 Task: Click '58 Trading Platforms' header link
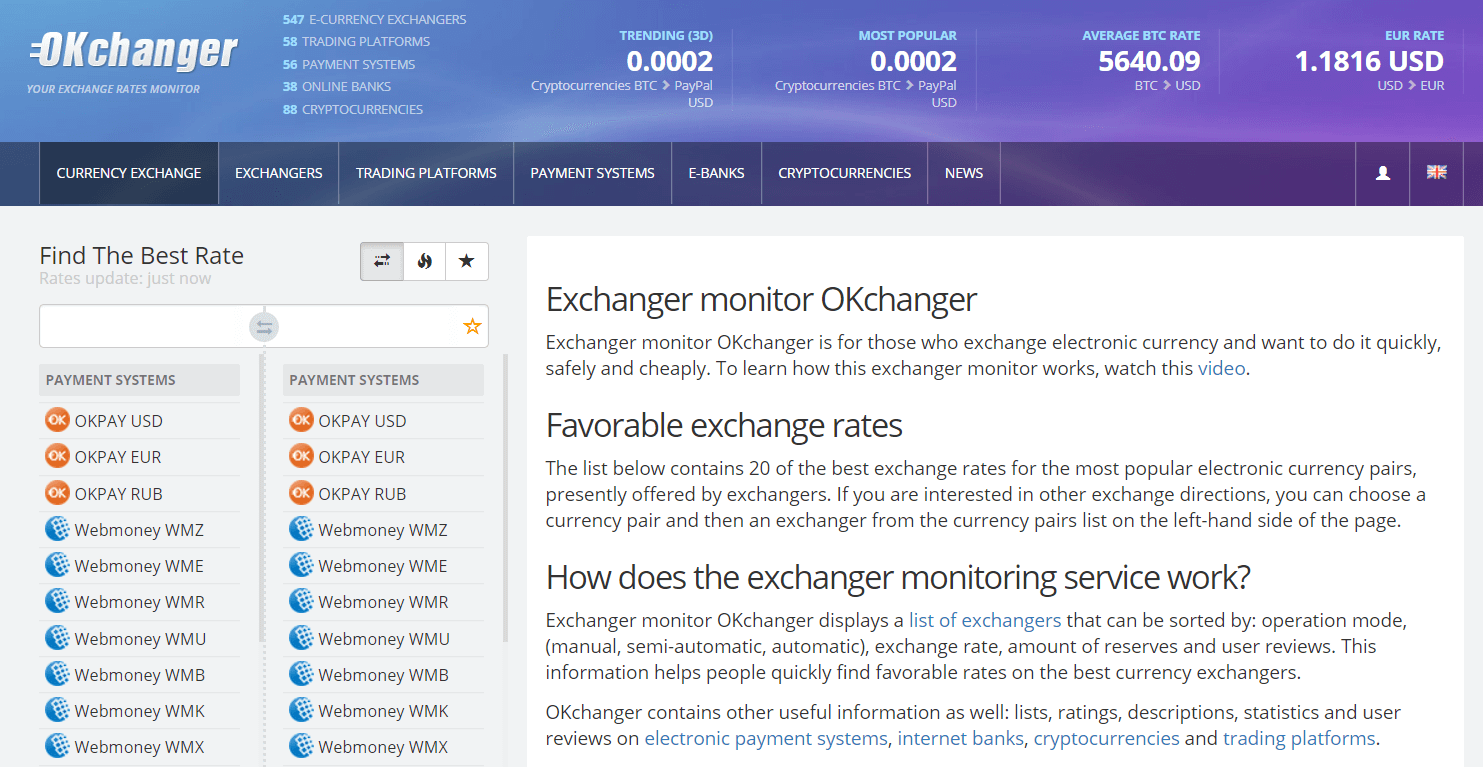[x=356, y=41]
